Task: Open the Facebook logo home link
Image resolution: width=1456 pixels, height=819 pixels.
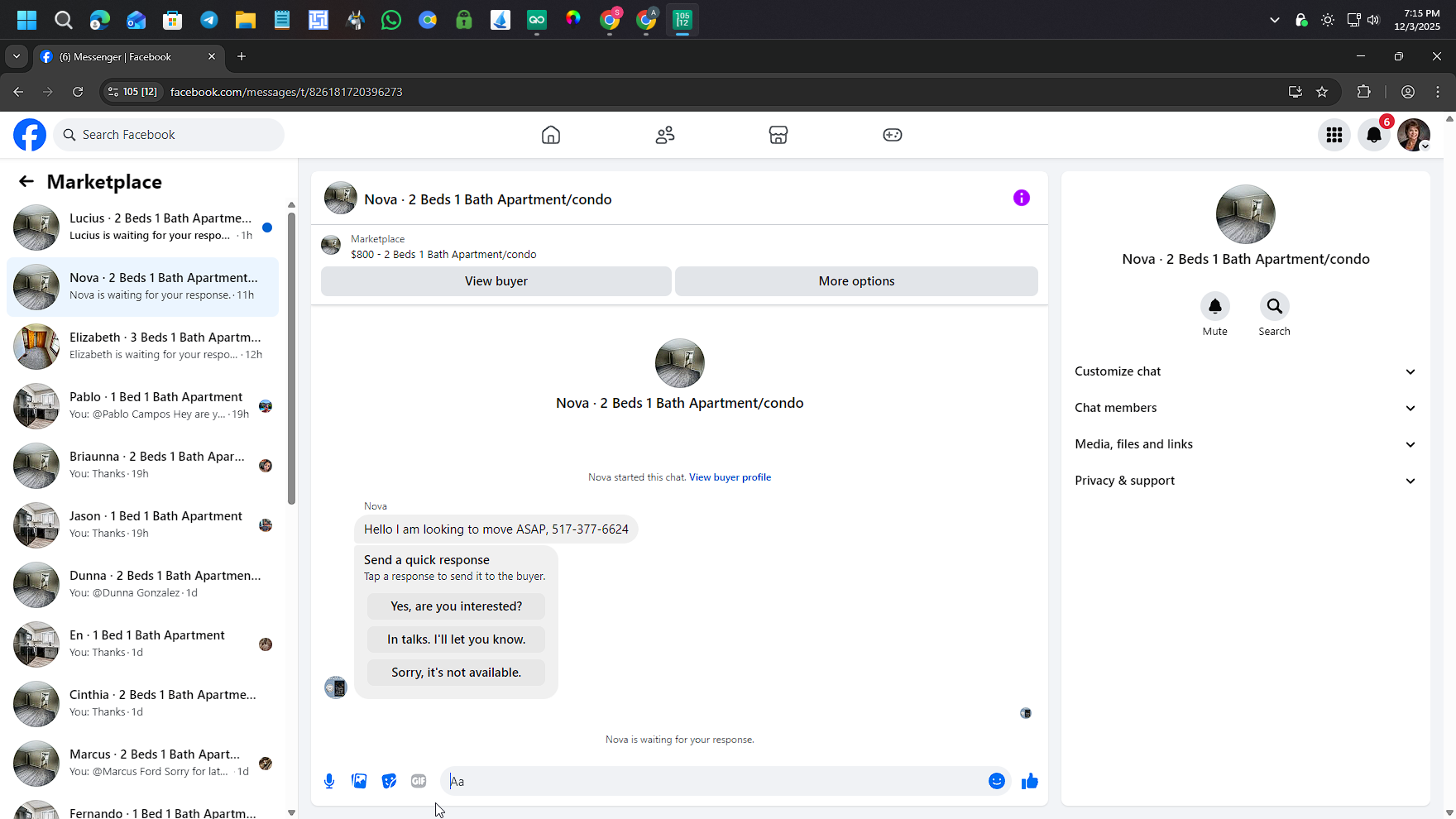Action: pos(30,135)
